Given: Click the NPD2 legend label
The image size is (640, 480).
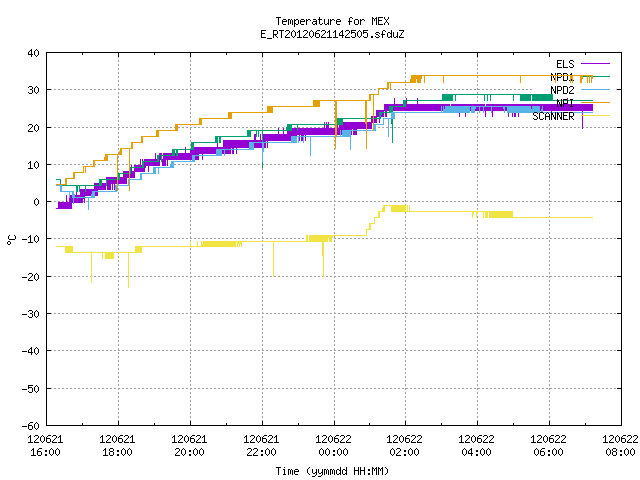Looking at the screenshot, I should [562, 90].
